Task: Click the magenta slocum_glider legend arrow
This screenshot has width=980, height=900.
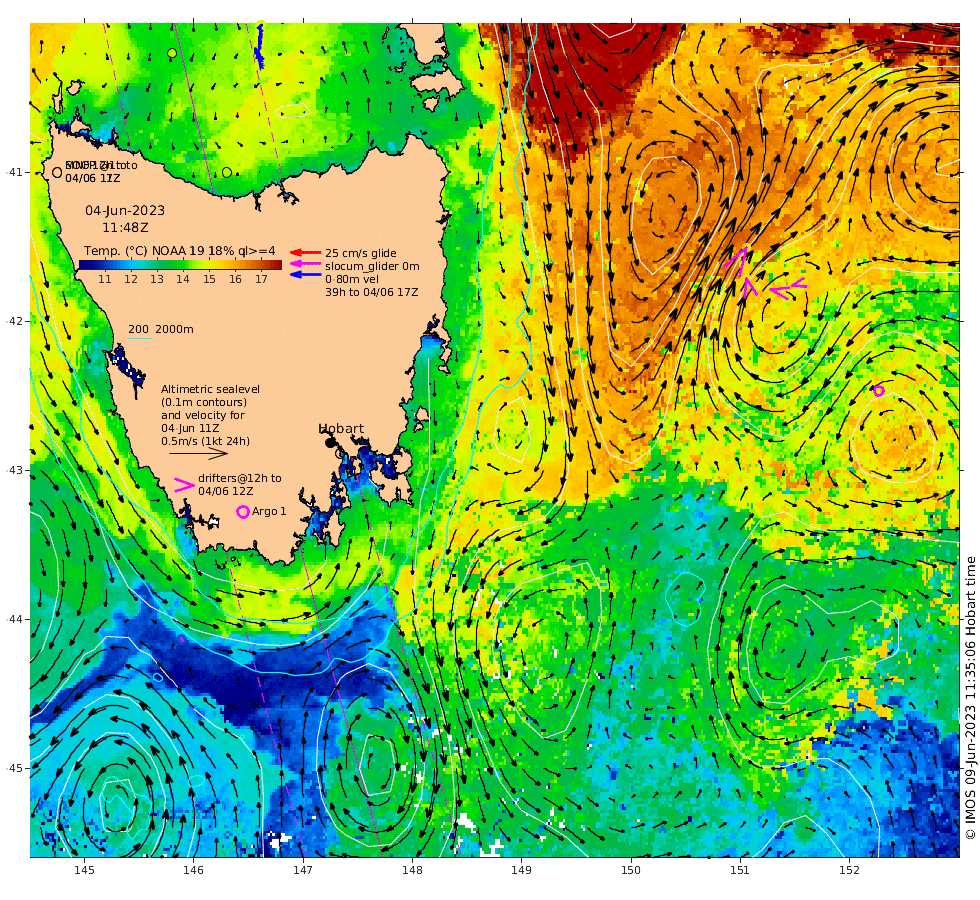Action: coord(306,264)
